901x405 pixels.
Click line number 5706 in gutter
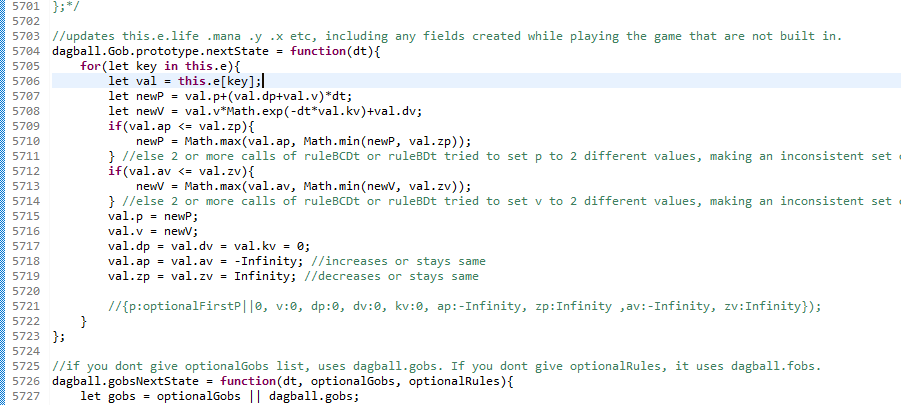point(25,81)
